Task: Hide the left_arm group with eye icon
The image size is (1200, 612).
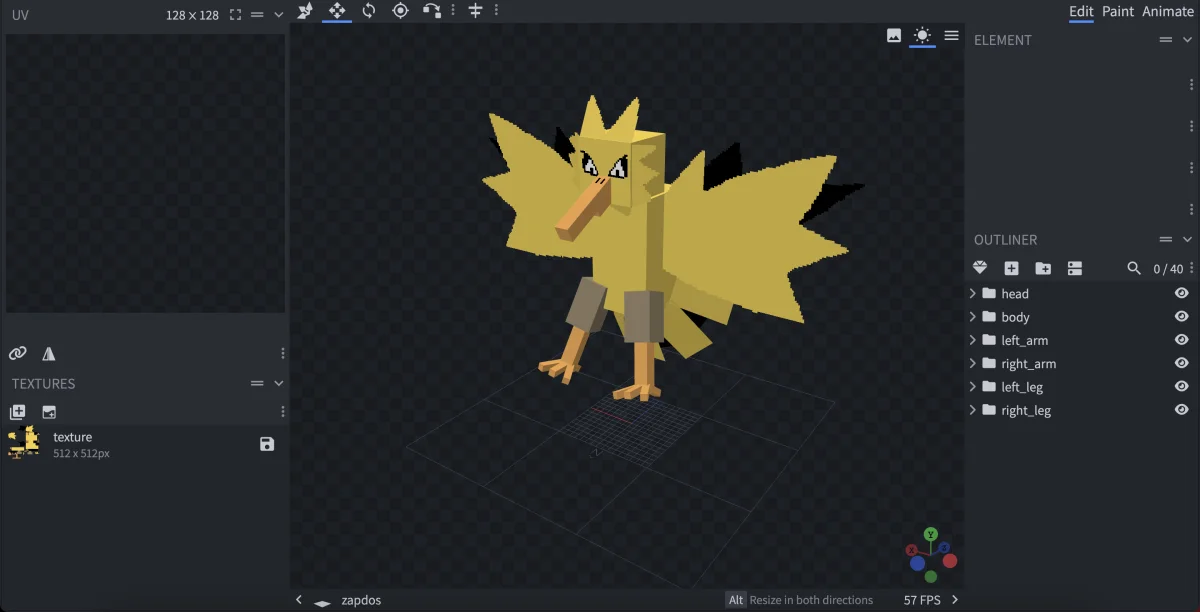Action: [x=1182, y=340]
